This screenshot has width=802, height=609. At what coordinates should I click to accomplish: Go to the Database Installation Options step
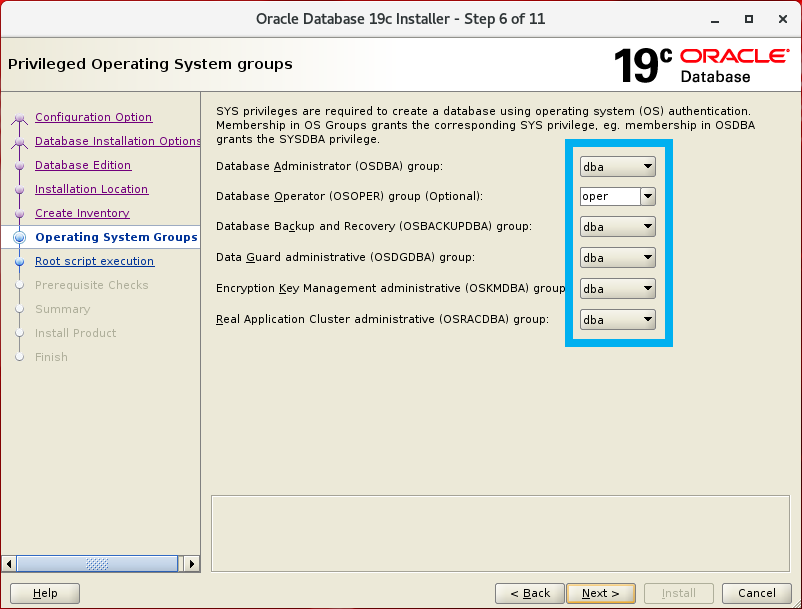118,141
